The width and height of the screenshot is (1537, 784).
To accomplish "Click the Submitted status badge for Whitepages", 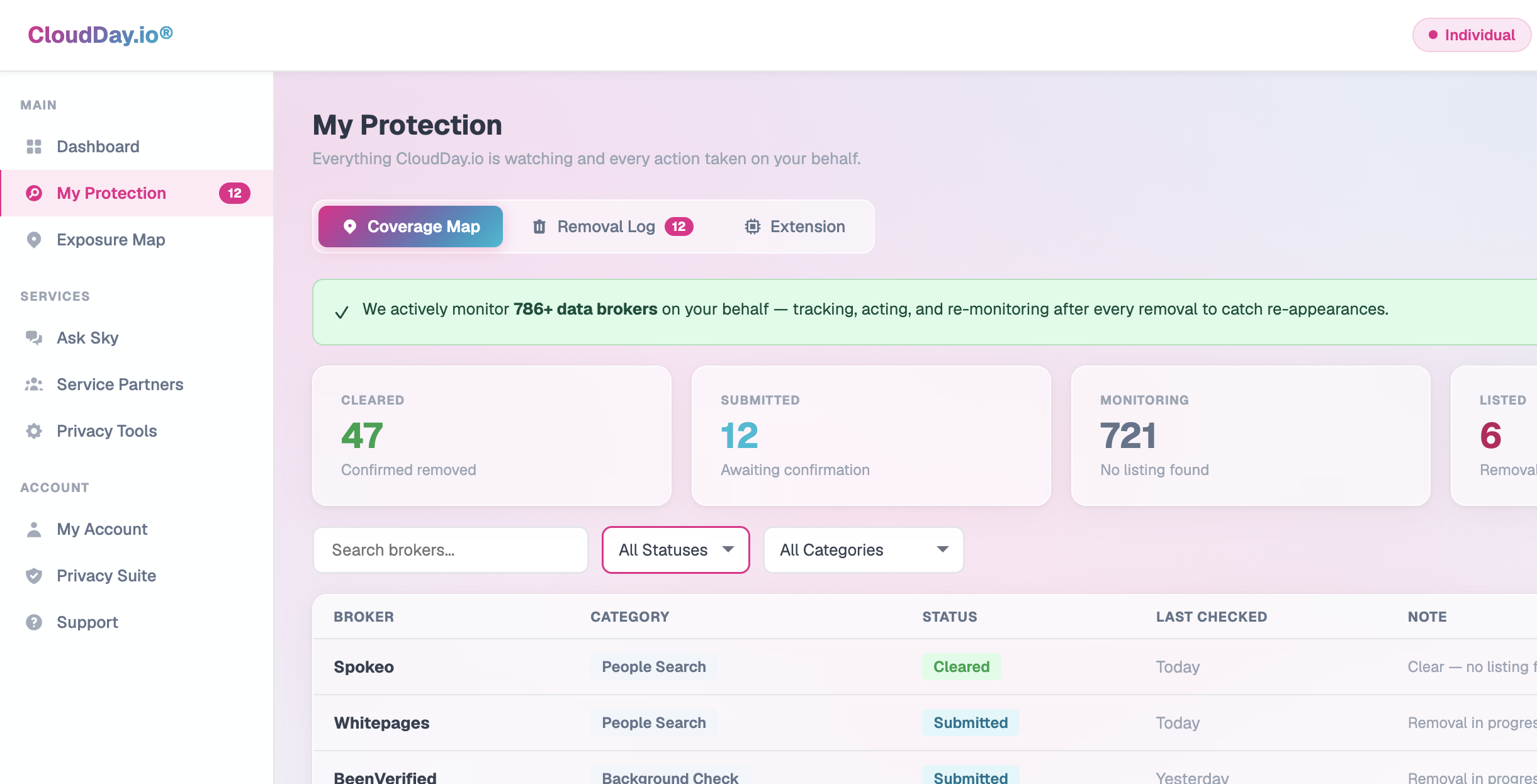I will tap(971, 723).
